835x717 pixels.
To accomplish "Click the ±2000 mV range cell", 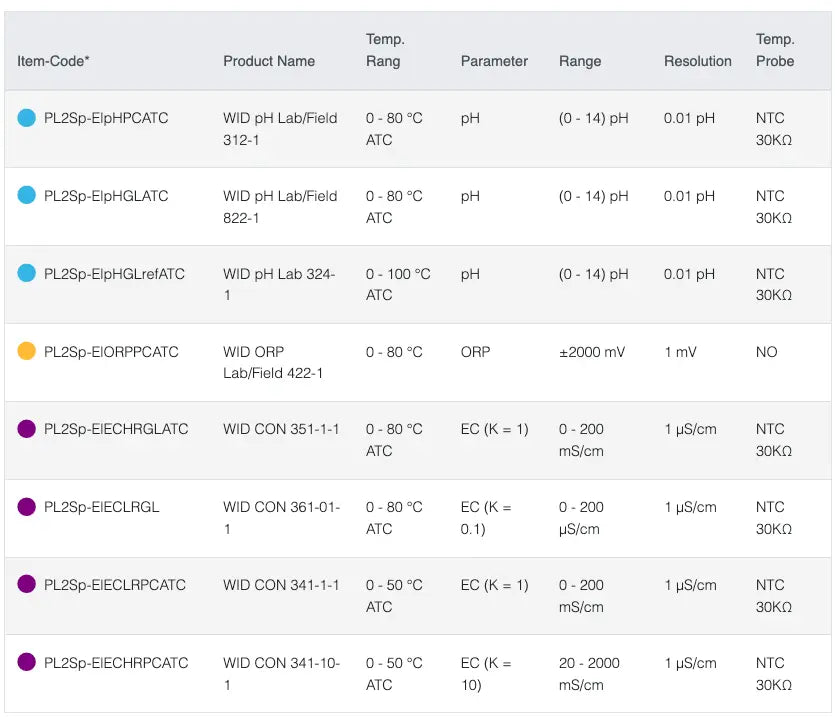I will click(x=592, y=352).
